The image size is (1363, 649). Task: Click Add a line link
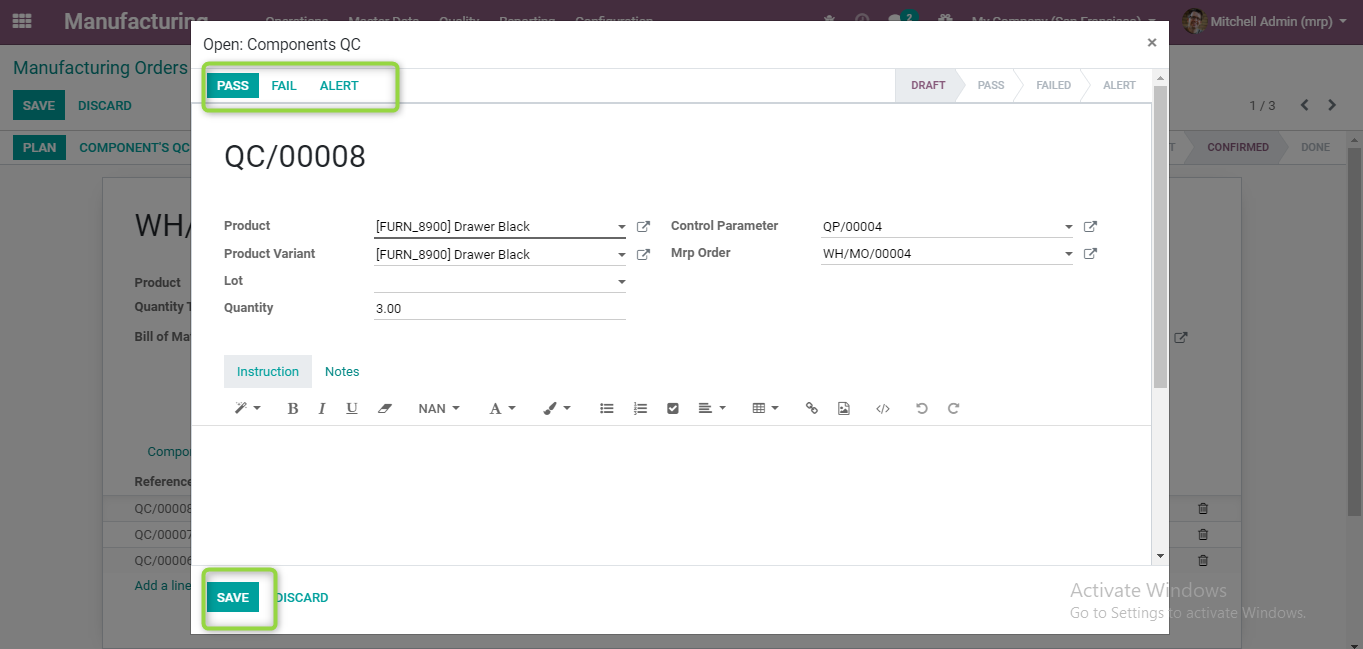[163, 585]
